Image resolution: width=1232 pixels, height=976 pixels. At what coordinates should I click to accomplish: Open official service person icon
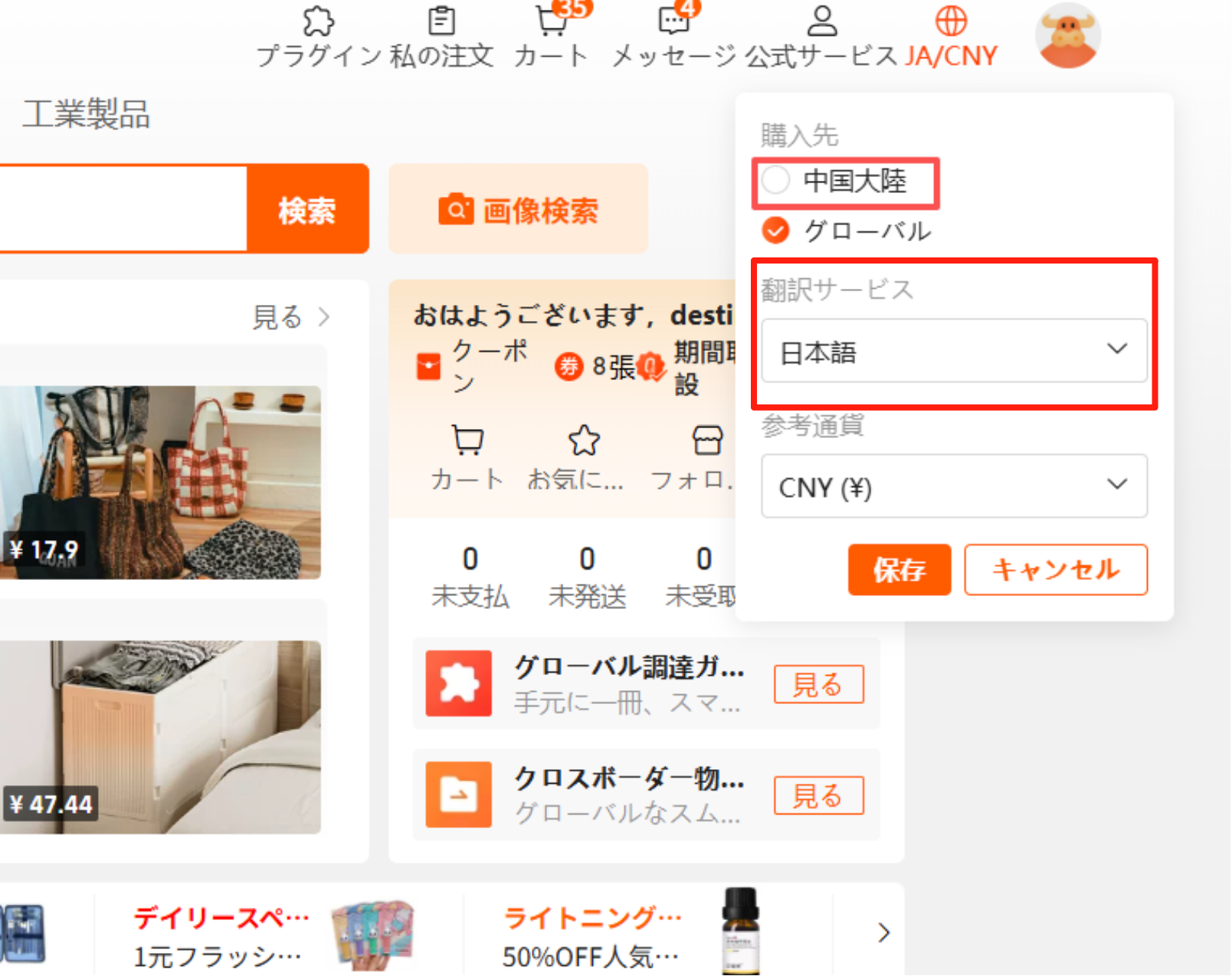pyautogui.click(x=821, y=21)
